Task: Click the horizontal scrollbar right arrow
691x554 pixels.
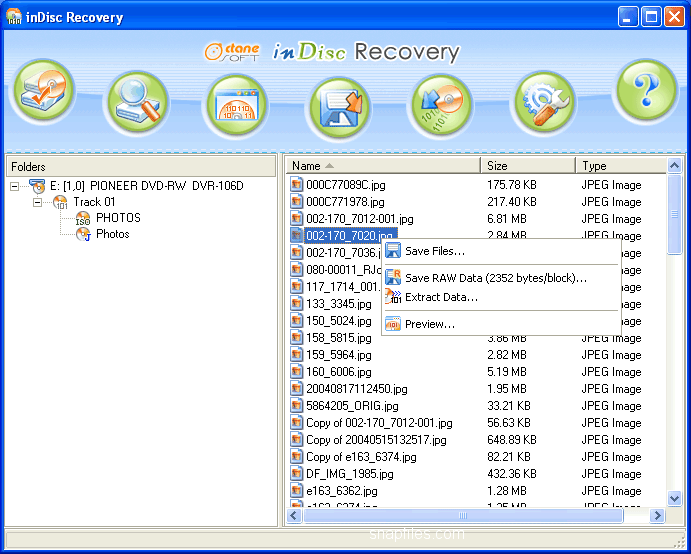Action: [658, 515]
